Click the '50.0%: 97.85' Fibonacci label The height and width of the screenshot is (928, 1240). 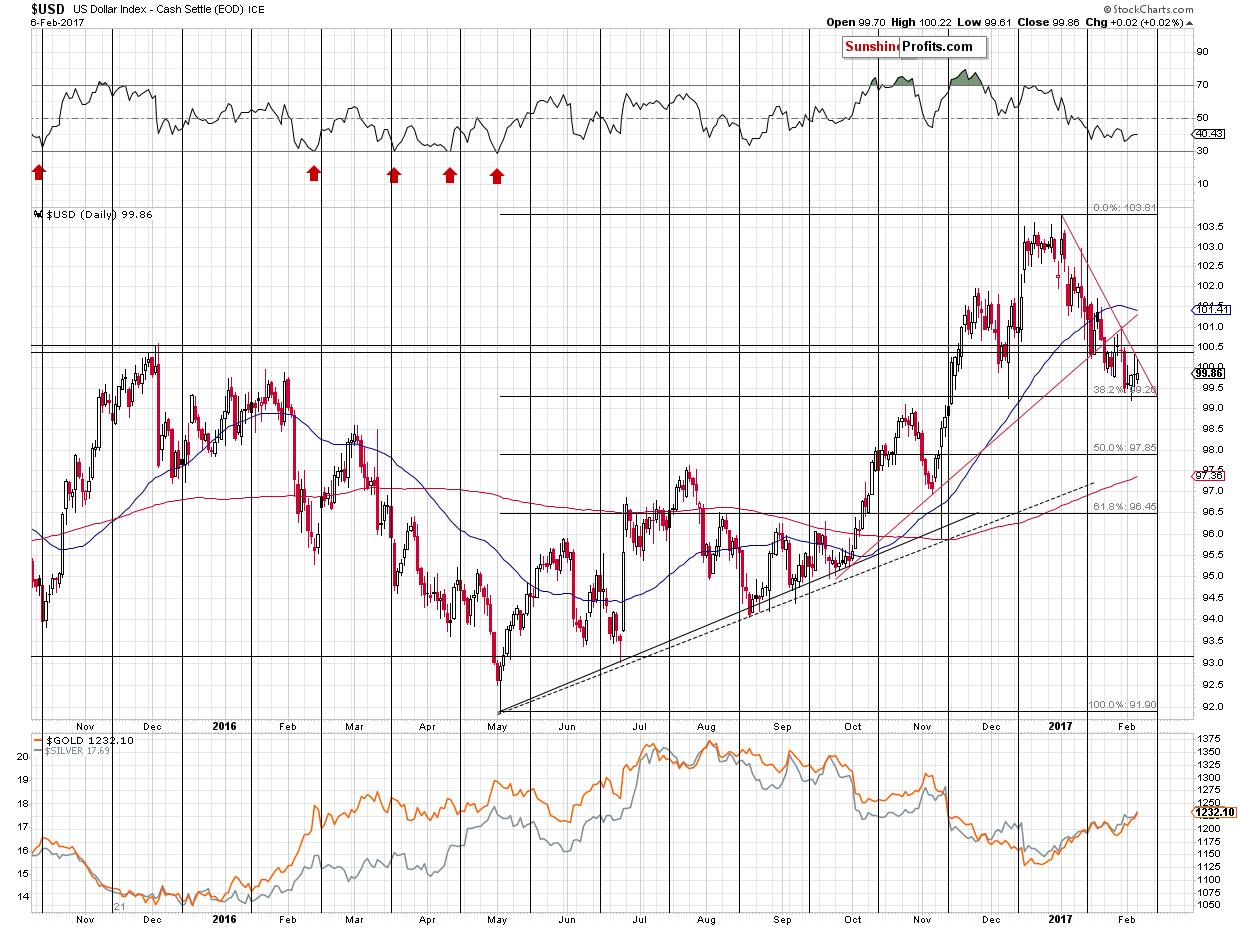1126,448
